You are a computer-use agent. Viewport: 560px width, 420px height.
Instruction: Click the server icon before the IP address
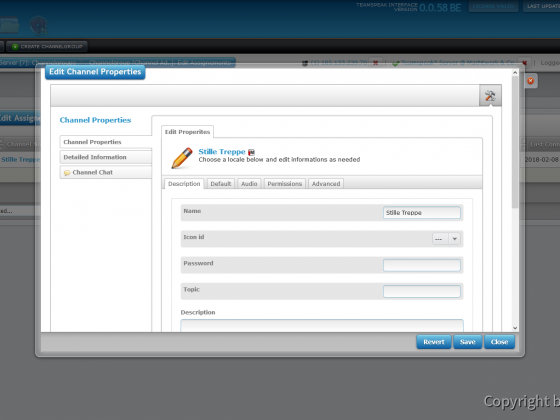pos(305,63)
